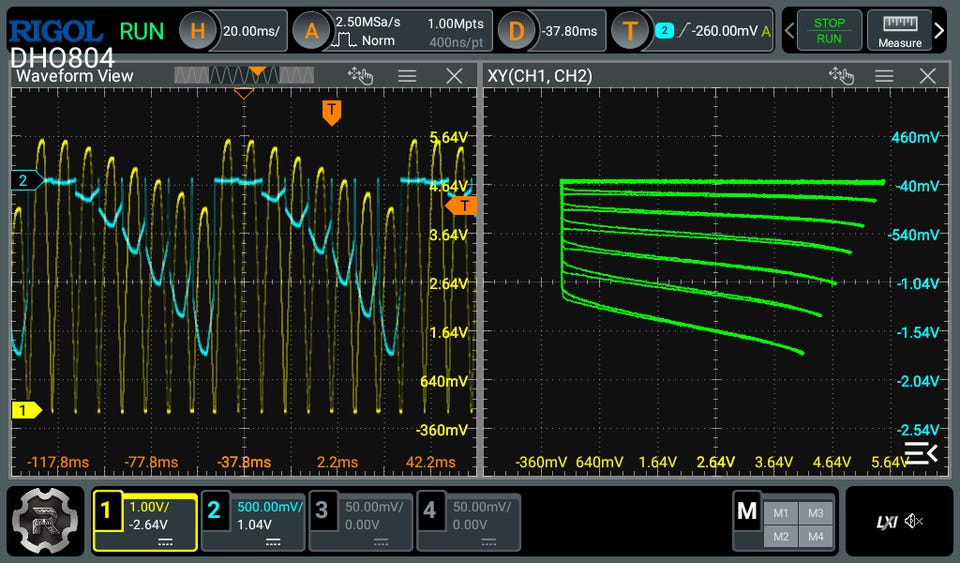
Task: Select the trigger position T marker at top
Action: coord(331,113)
